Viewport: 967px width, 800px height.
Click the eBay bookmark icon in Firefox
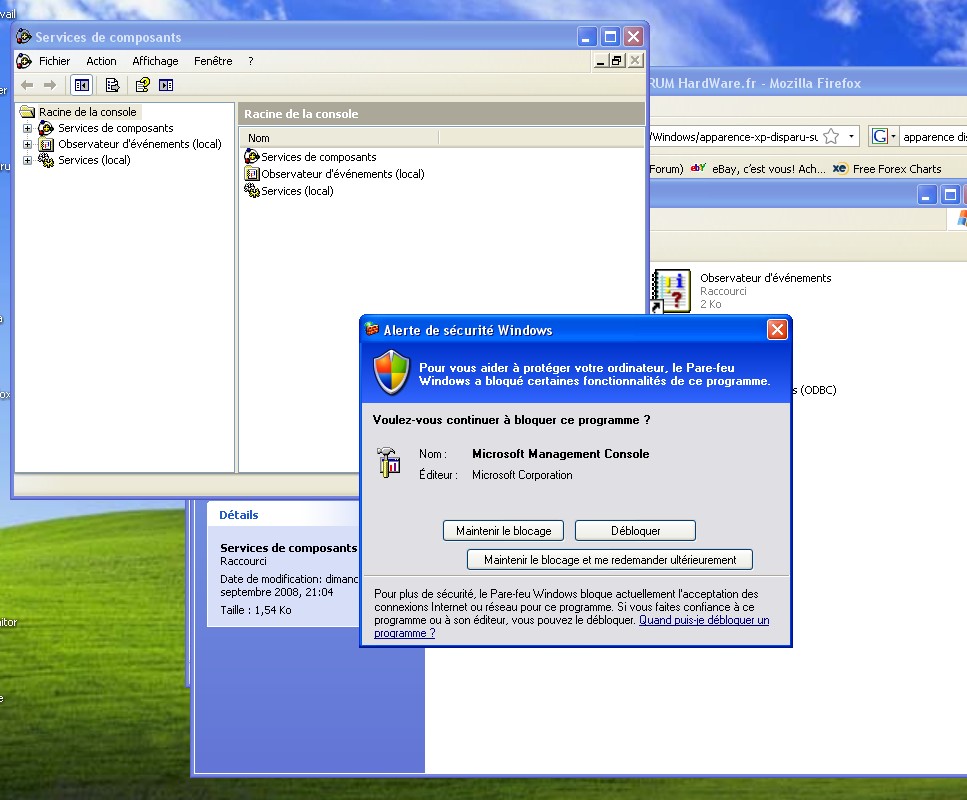click(x=698, y=168)
